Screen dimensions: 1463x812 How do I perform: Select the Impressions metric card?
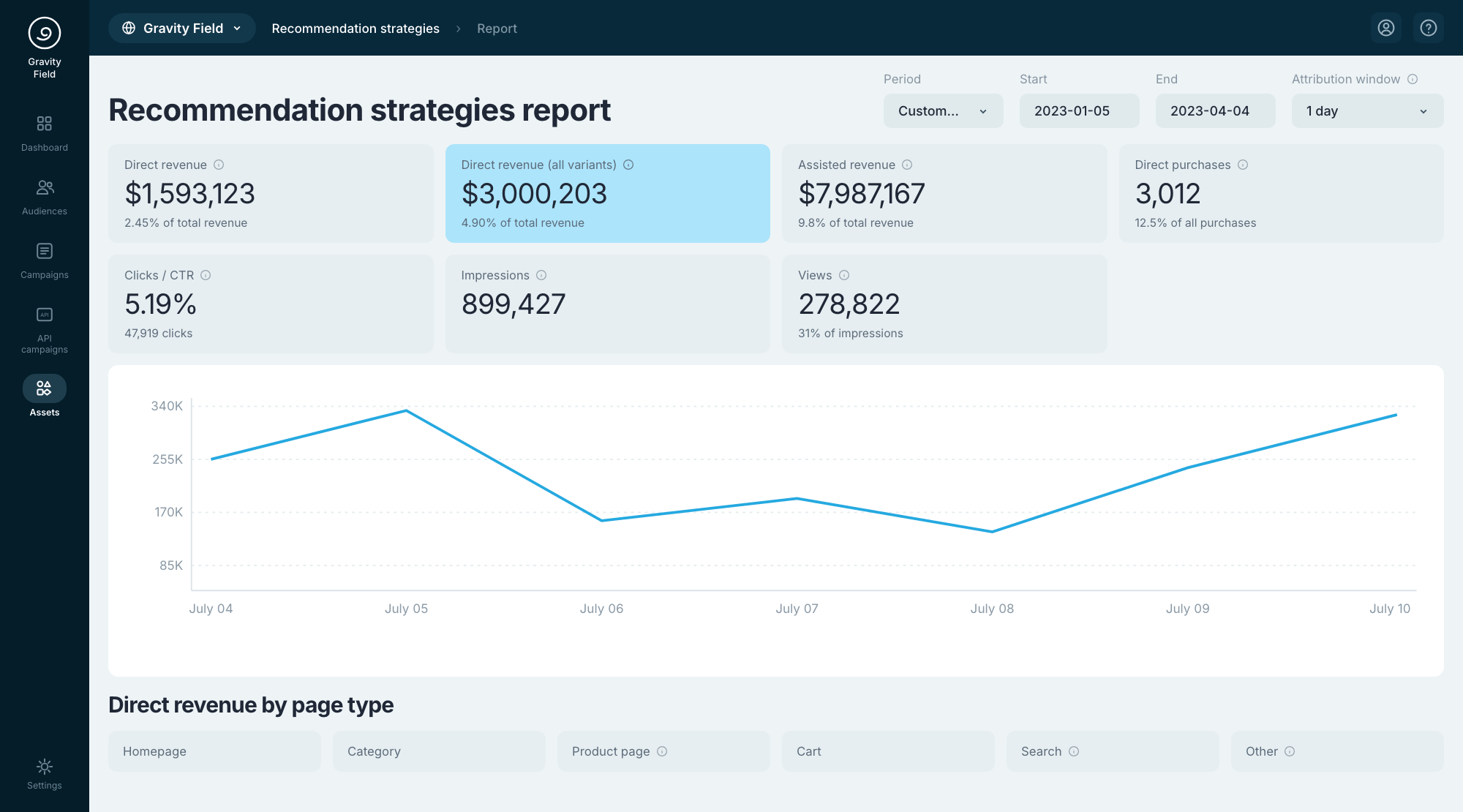coord(607,304)
